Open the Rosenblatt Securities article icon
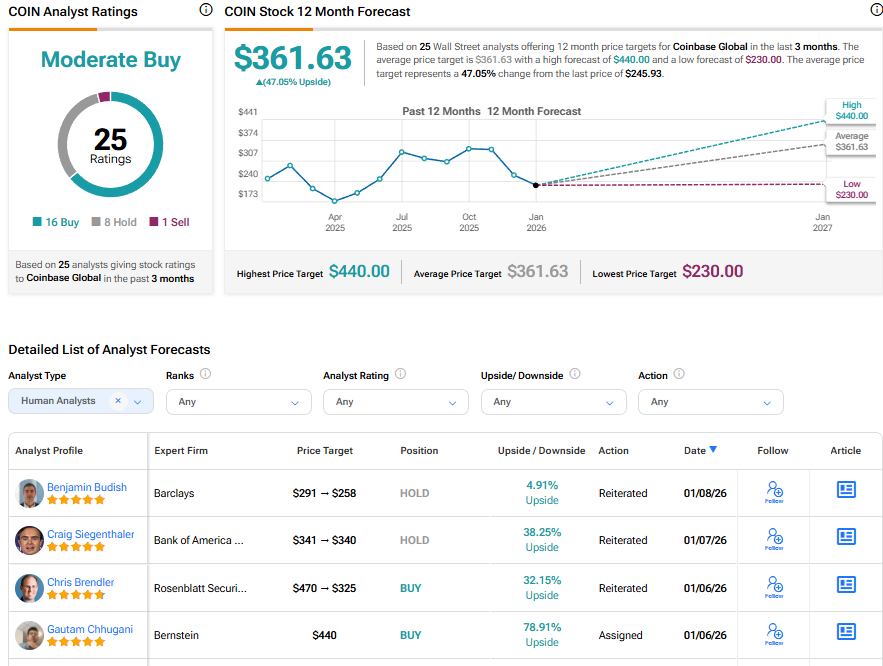883x666 pixels. [x=846, y=585]
